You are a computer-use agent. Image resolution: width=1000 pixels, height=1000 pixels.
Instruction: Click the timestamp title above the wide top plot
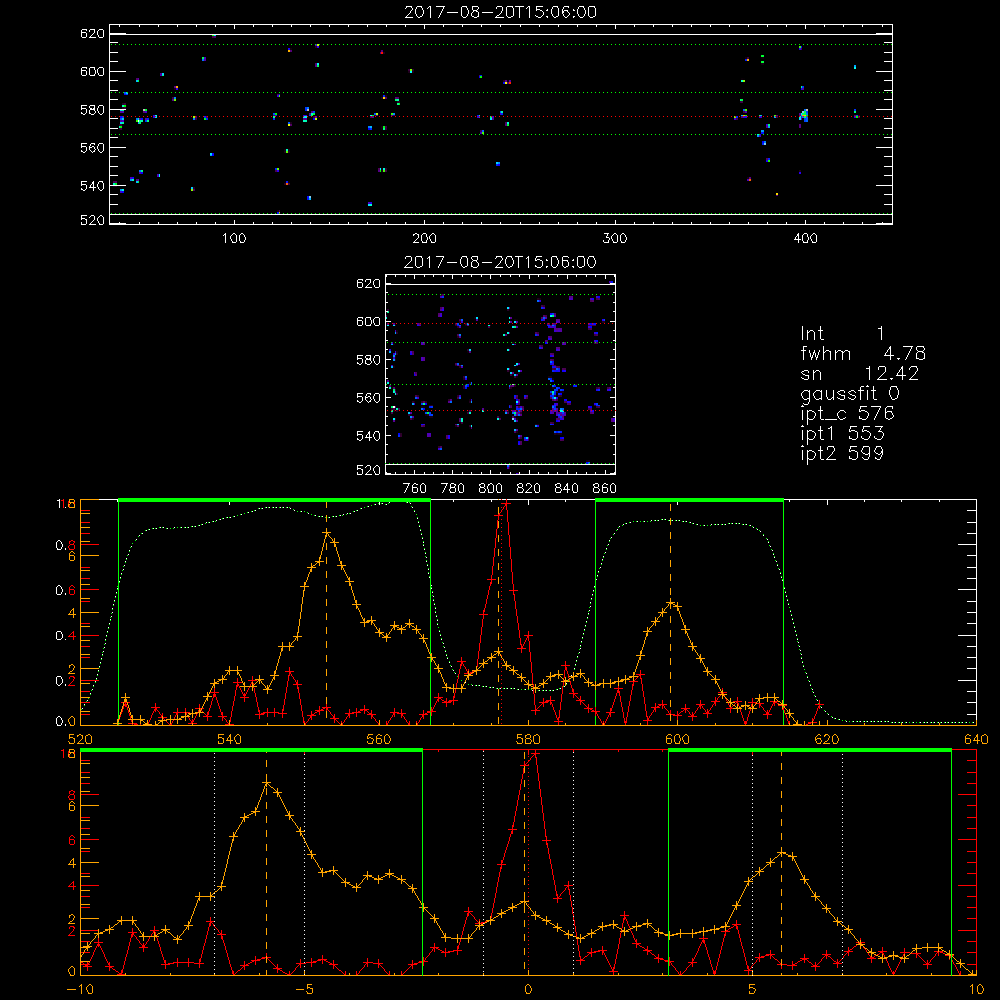pos(501,12)
